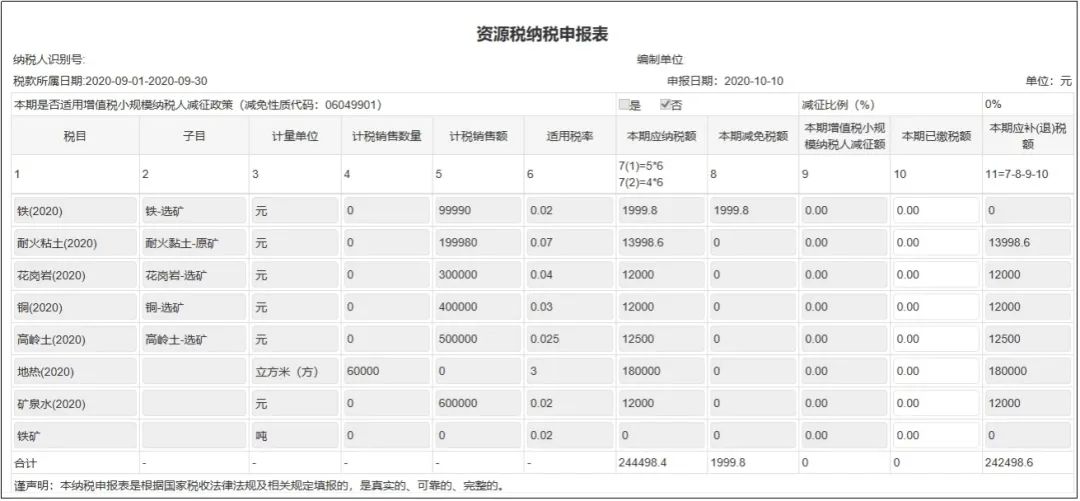Viewport: 1080px width, 501px height.
Task: Click sales amount 500000 cell
Action: pyautogui.click(x=478, y=339)
